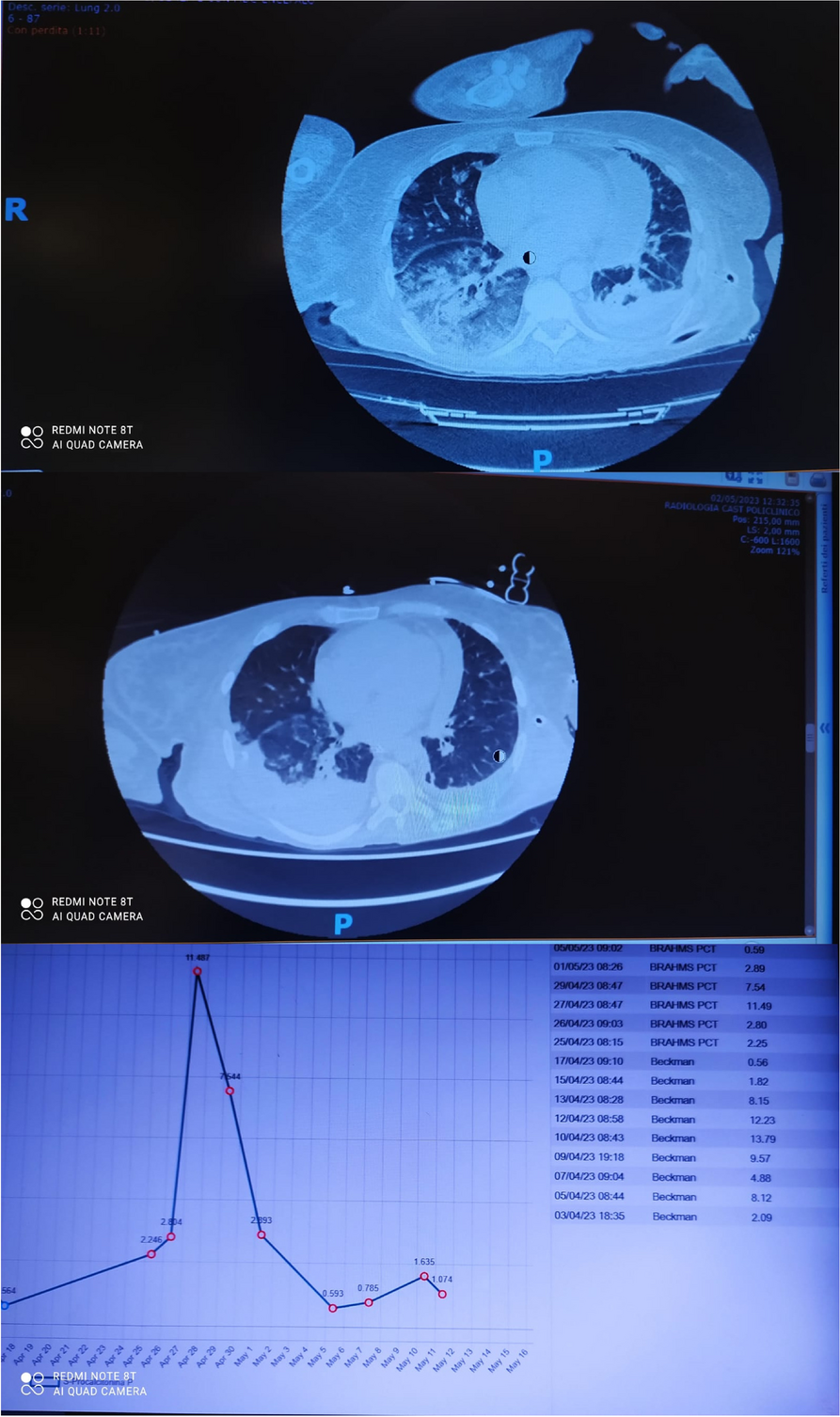Select the row dated 13/04/23 08:28
Image resolution: width=840 pixels, height=1417 pixels.
(693, 1100)
